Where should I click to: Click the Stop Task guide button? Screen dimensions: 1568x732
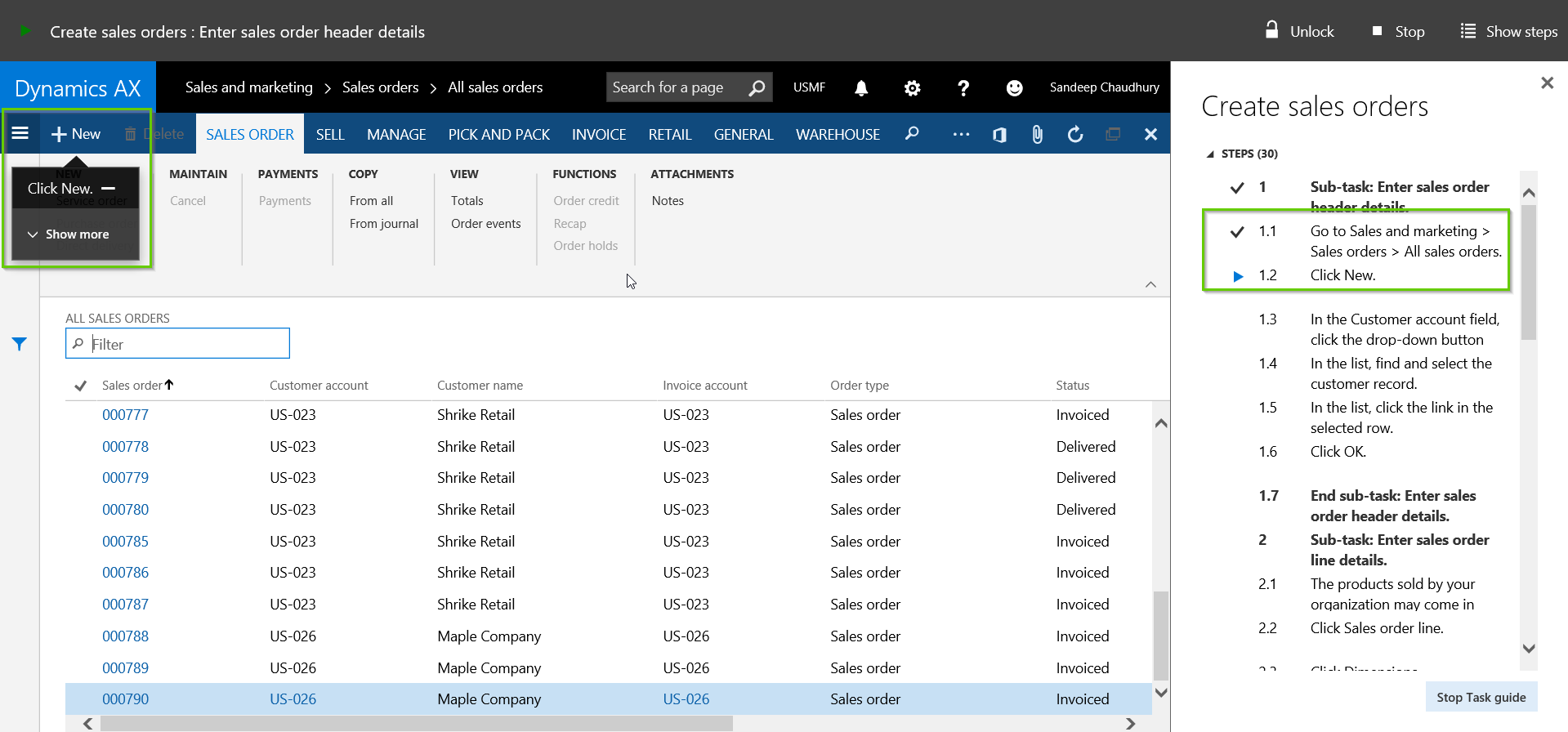pyautogui.click(x=1481, y=697)
